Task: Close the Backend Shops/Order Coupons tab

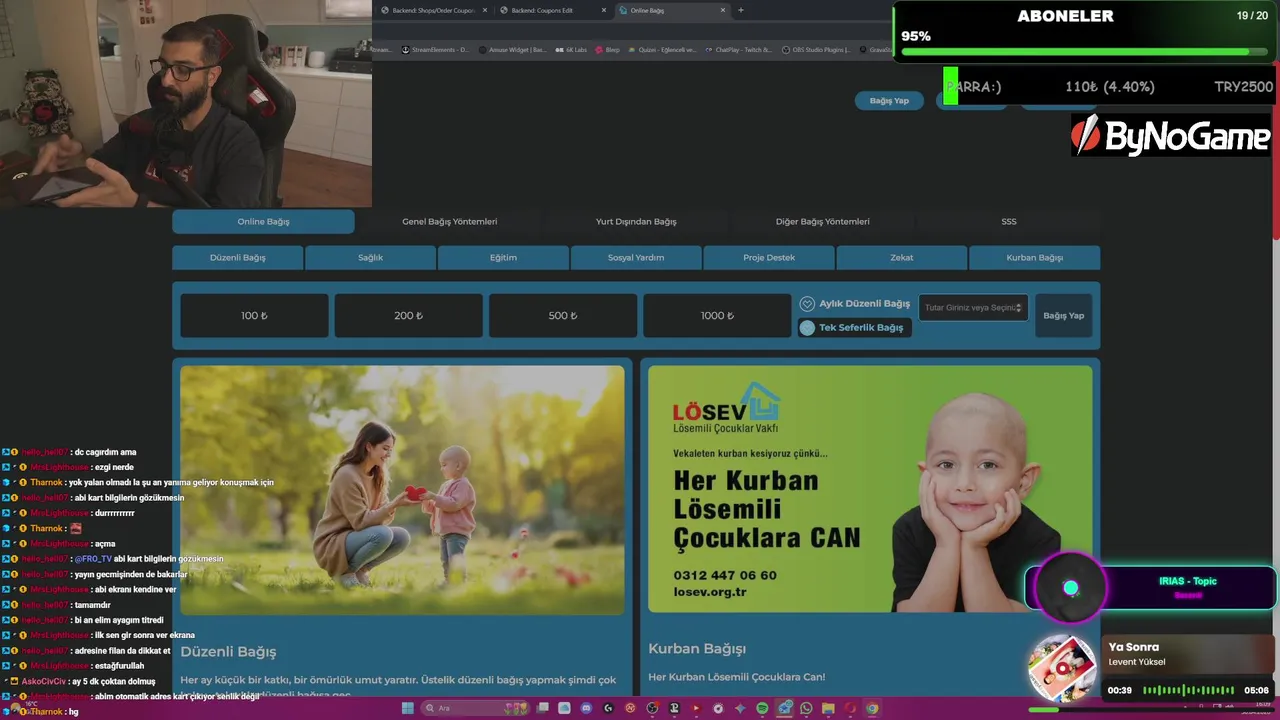Action: (485, 10)
